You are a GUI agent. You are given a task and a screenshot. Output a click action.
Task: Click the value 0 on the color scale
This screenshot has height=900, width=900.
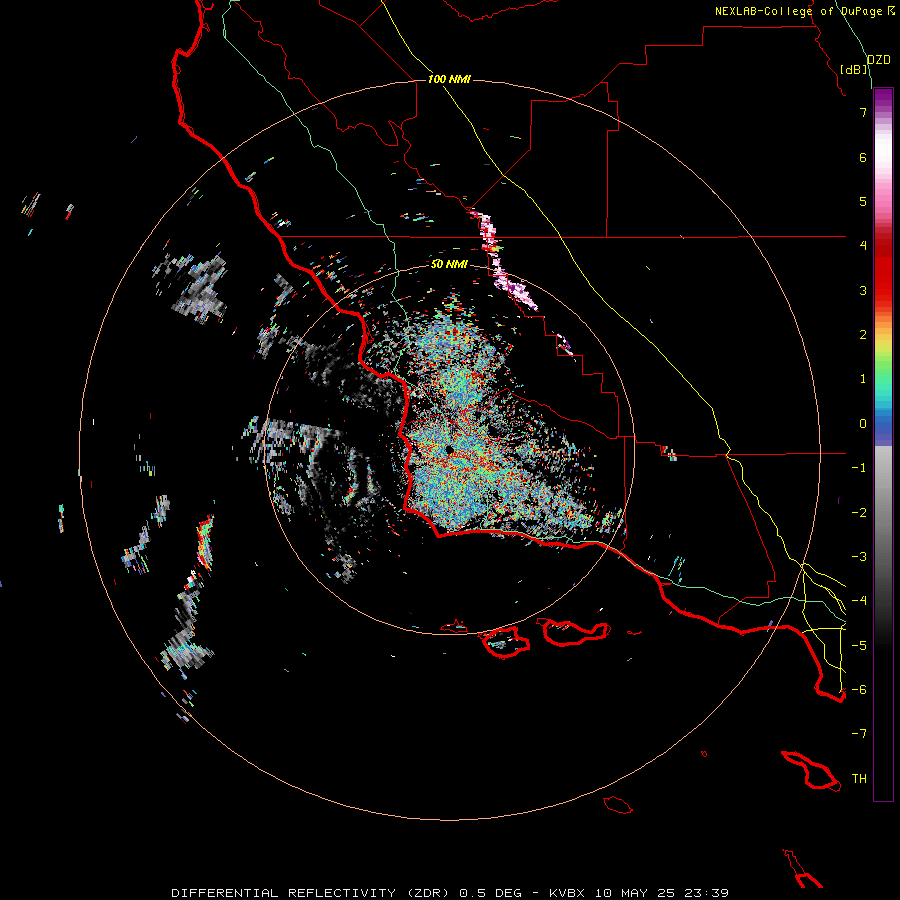pyautogui.click(x=863, y=424)
